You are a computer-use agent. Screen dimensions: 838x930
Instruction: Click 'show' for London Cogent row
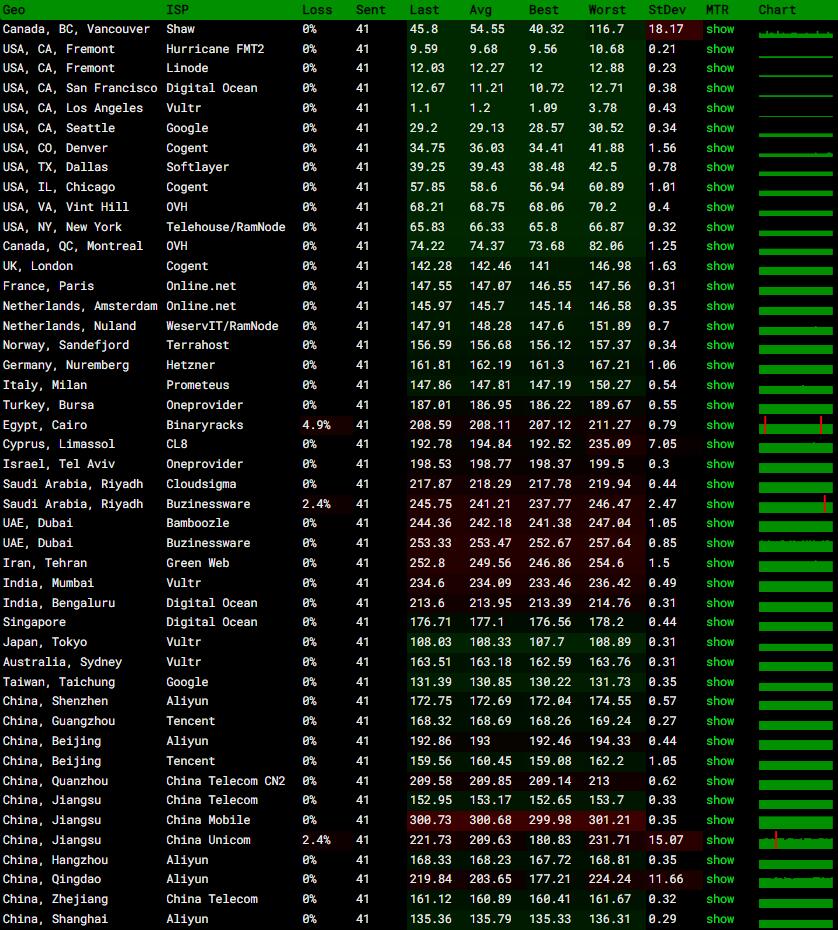pyautogui.click(x=720, y=266)
